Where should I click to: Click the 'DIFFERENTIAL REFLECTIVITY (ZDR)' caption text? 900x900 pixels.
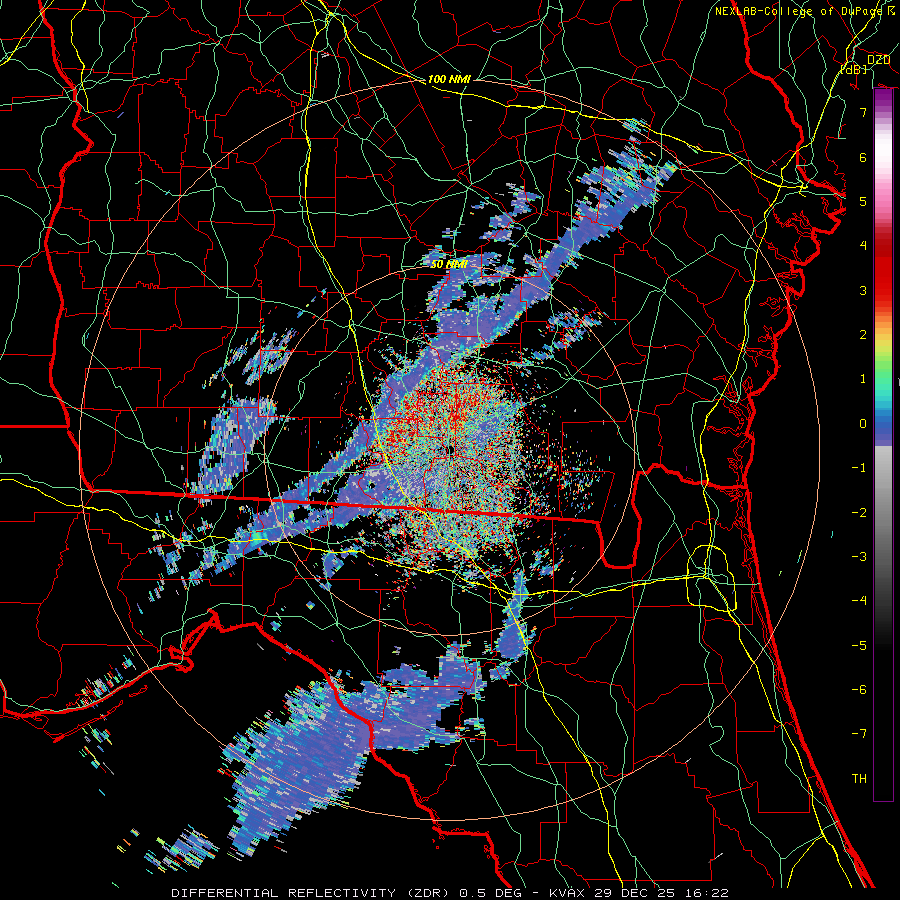coord(312,893)
